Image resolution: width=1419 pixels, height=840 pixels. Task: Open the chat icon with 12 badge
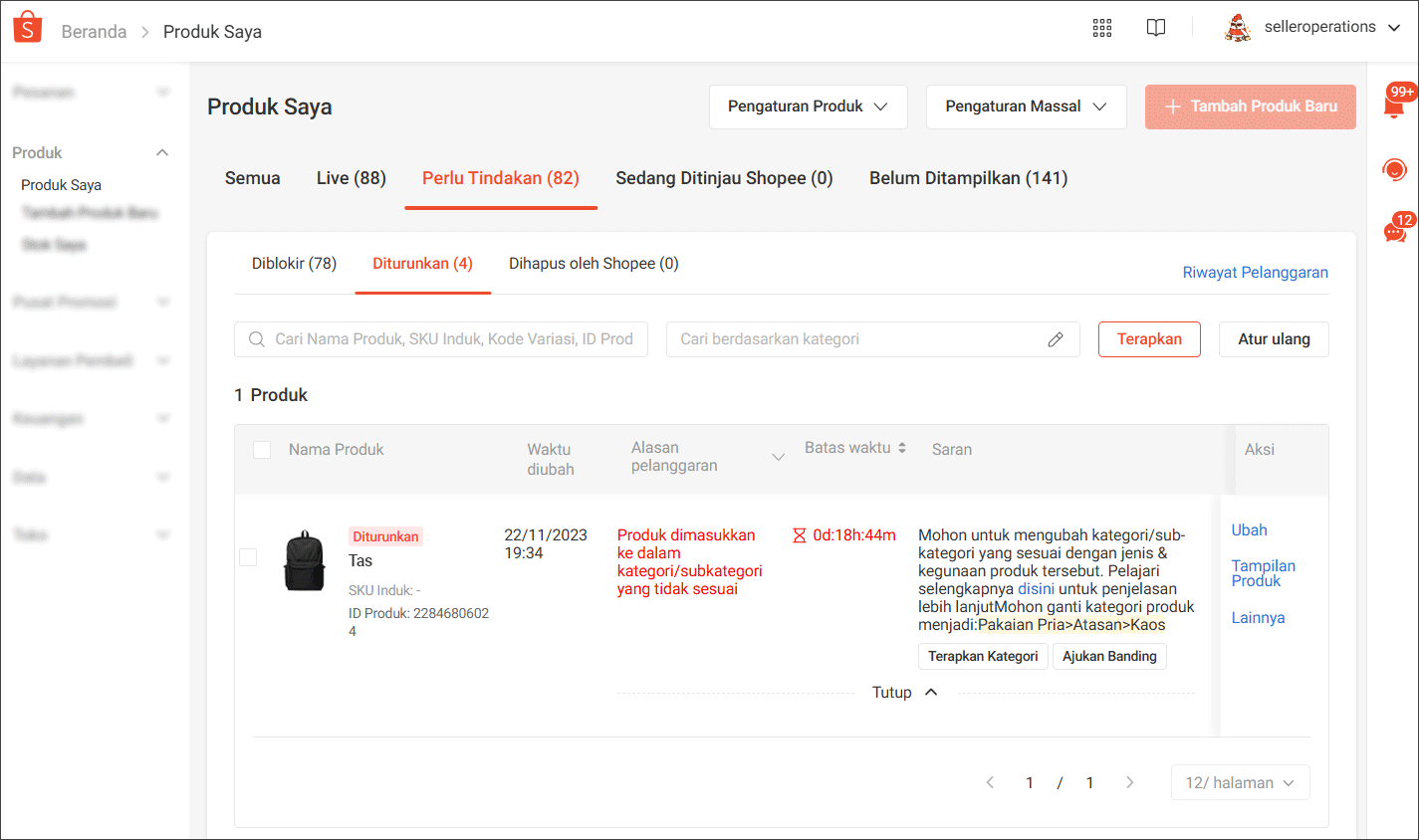[x=1395, y=232]
